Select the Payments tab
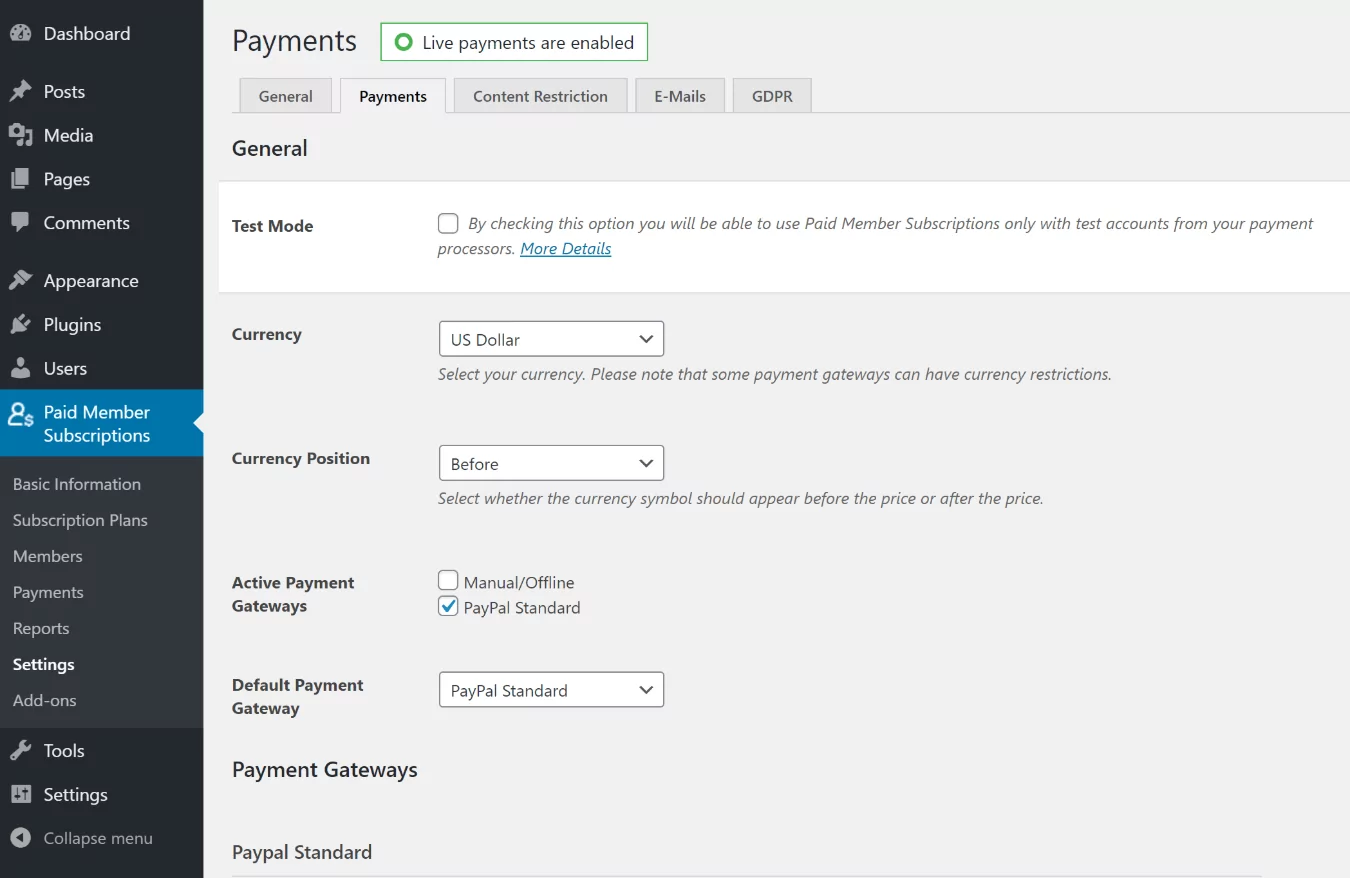Screen dimensions: 1350x878 (393, 96)
